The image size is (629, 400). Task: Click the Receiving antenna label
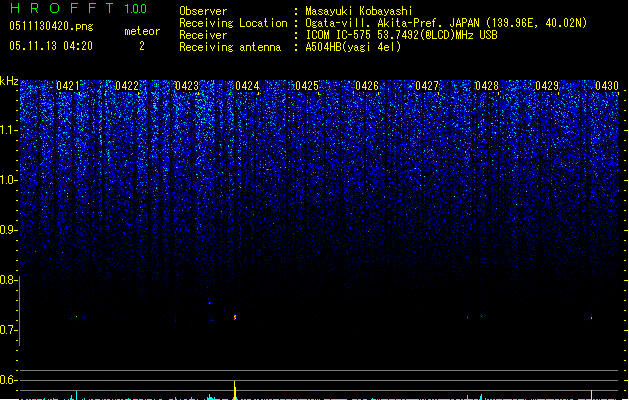pos(230,47)
